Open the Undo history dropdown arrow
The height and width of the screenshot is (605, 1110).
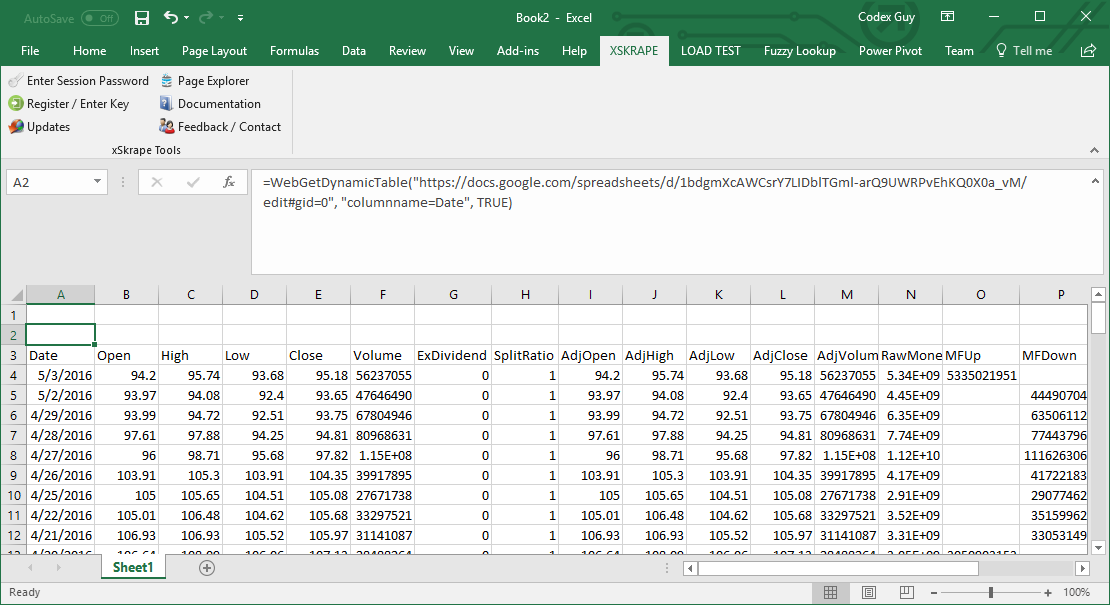tap(186, 18)
